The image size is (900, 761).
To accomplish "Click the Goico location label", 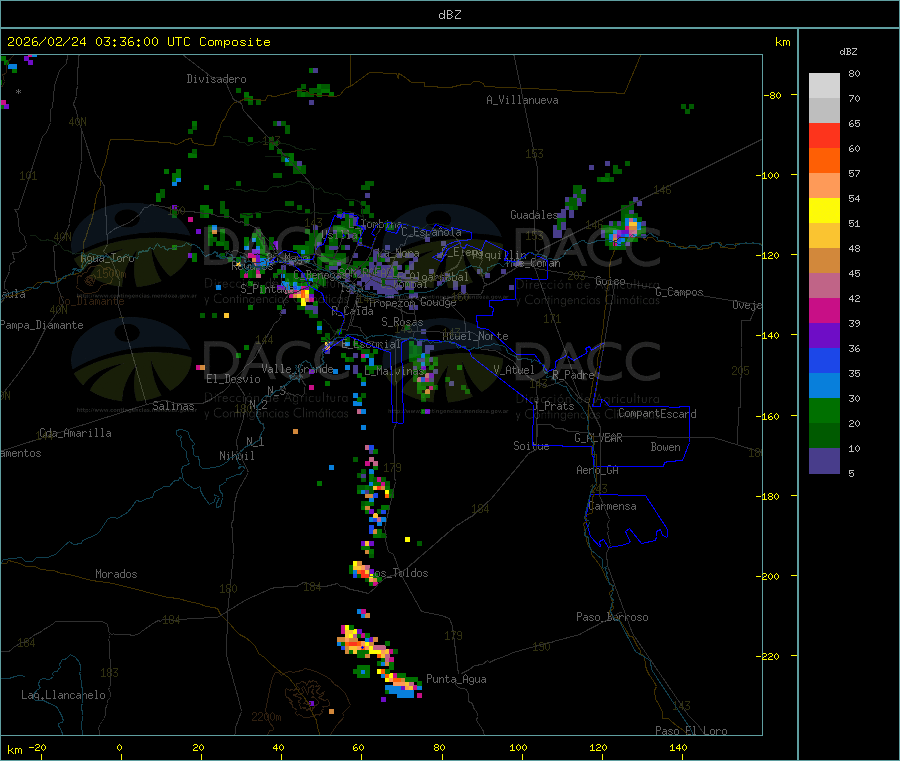I will pos(610,281).
